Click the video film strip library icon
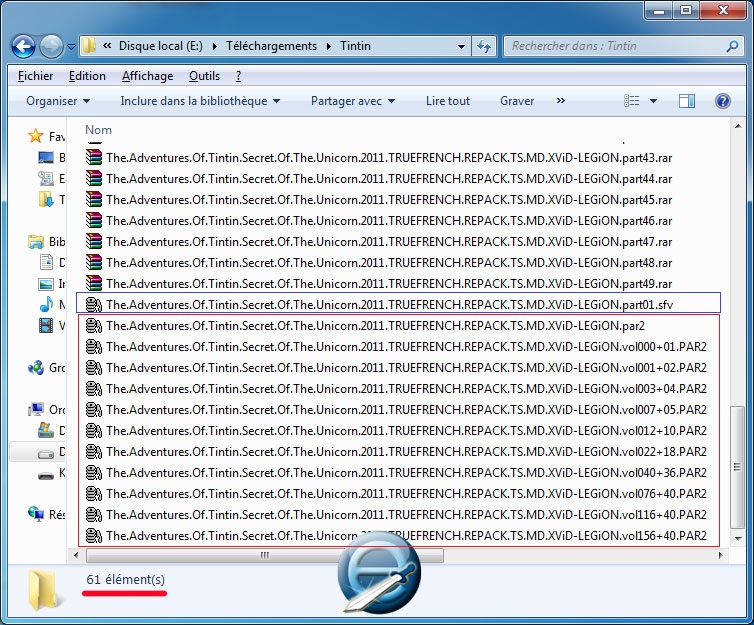754x625 pixels. [46, 325]
